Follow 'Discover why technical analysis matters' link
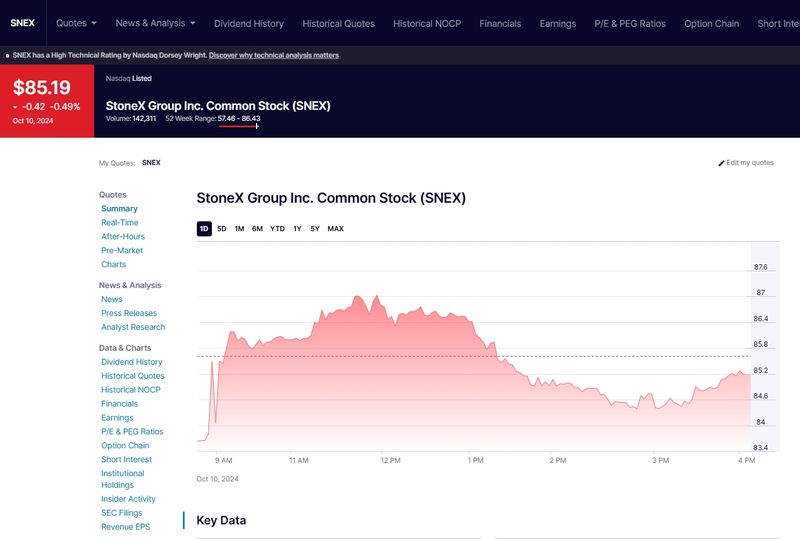The image size is (800, 539). pyautogui.click(x=273, y=55)
